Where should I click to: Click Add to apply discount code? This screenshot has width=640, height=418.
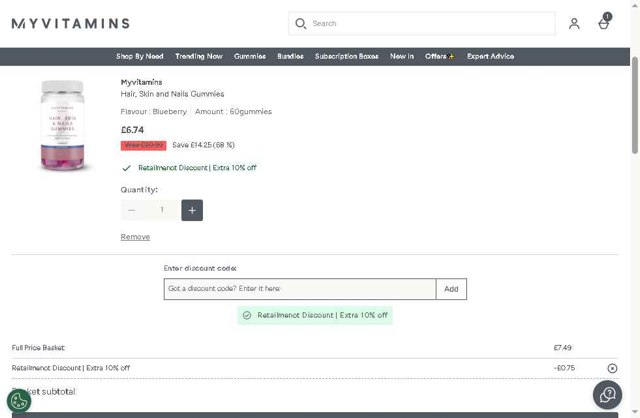click(451, 289)
